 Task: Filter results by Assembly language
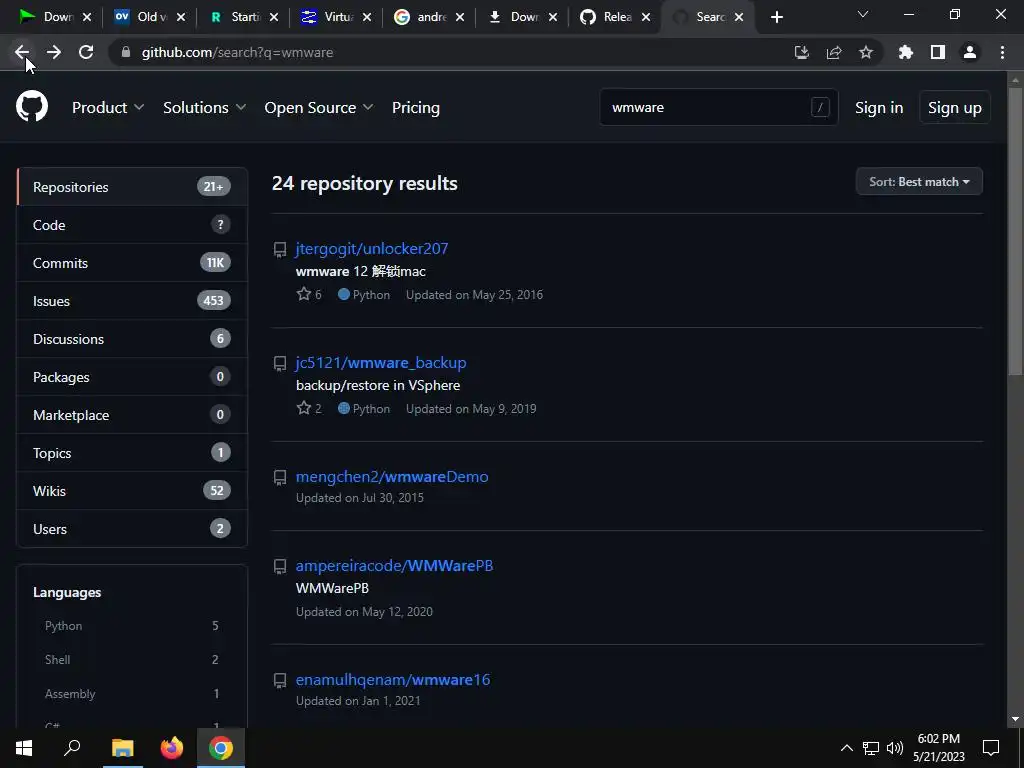(132, 694)
